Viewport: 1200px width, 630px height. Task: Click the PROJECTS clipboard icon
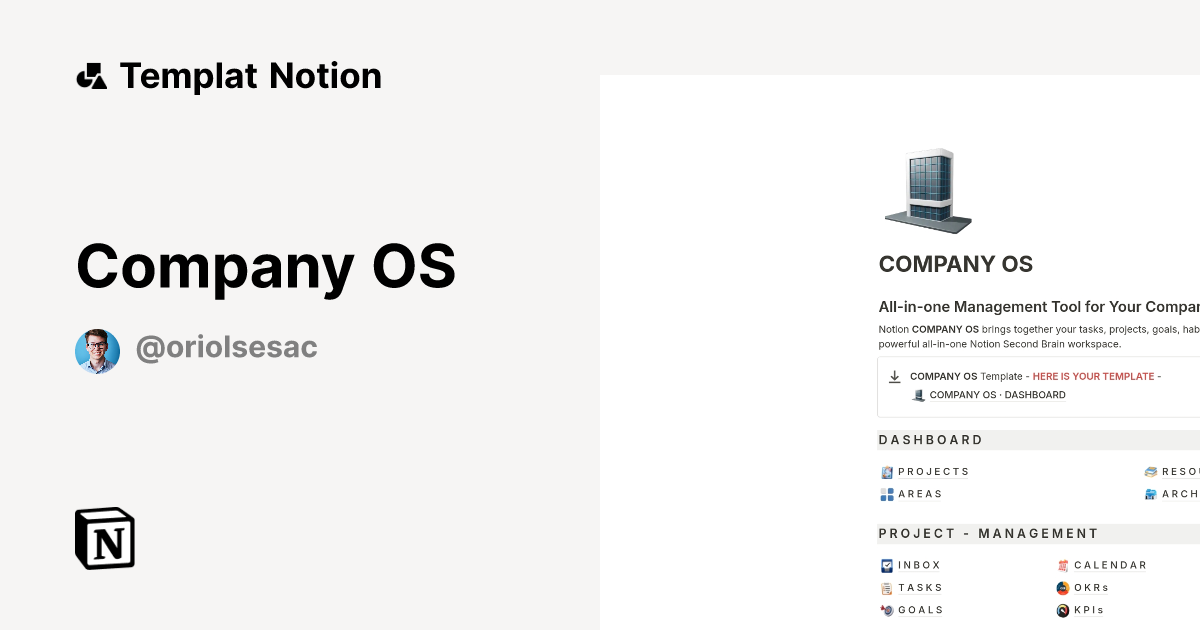tap(886, 471)
